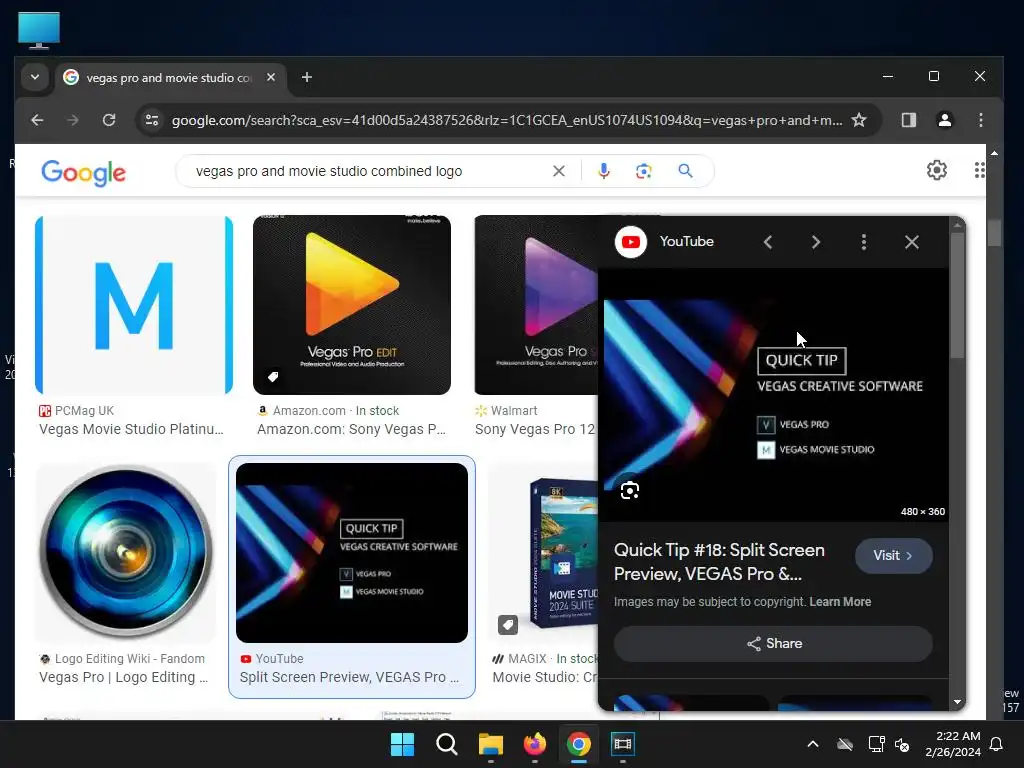Click the Share button

point(773,644)
